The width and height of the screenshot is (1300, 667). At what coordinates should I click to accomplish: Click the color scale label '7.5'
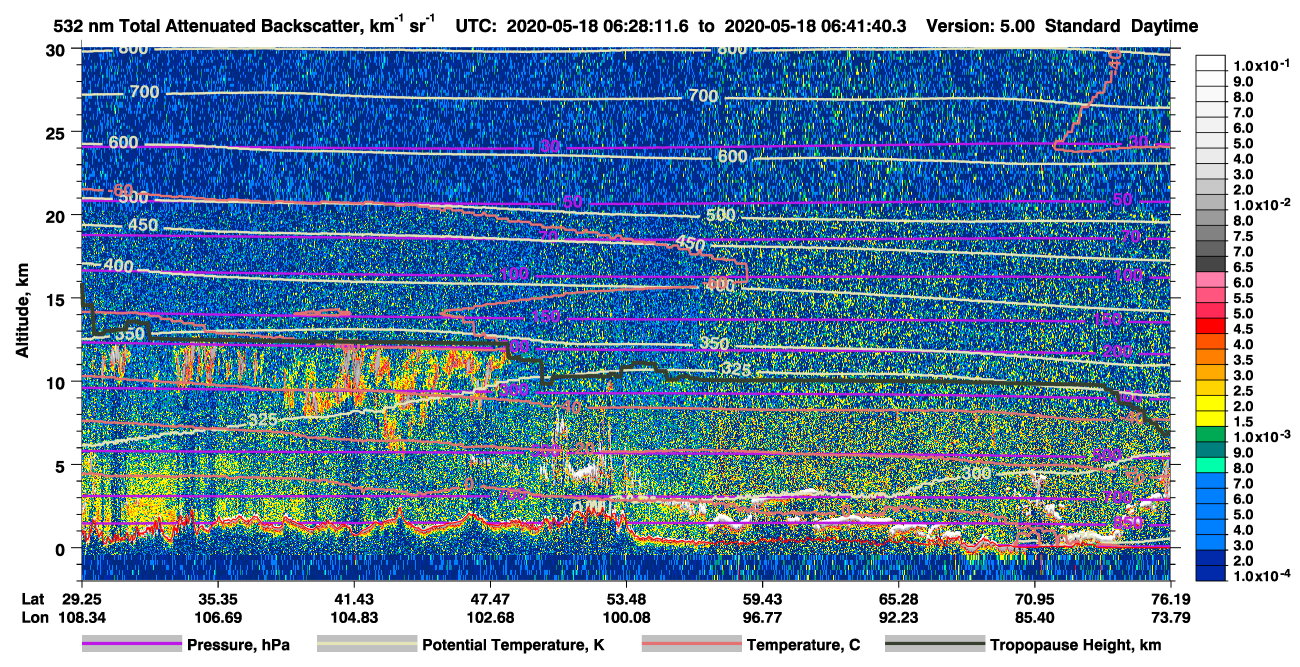[1245, 236]
